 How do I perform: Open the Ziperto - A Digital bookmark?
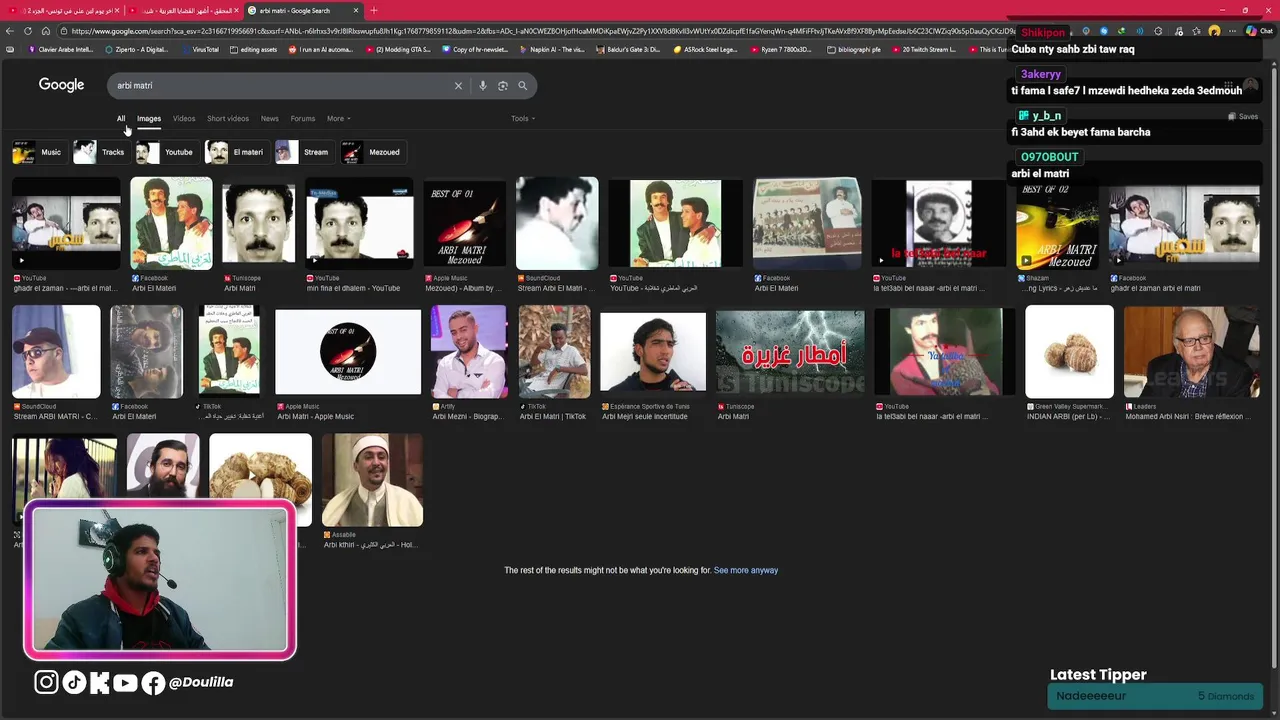[137, 49]
